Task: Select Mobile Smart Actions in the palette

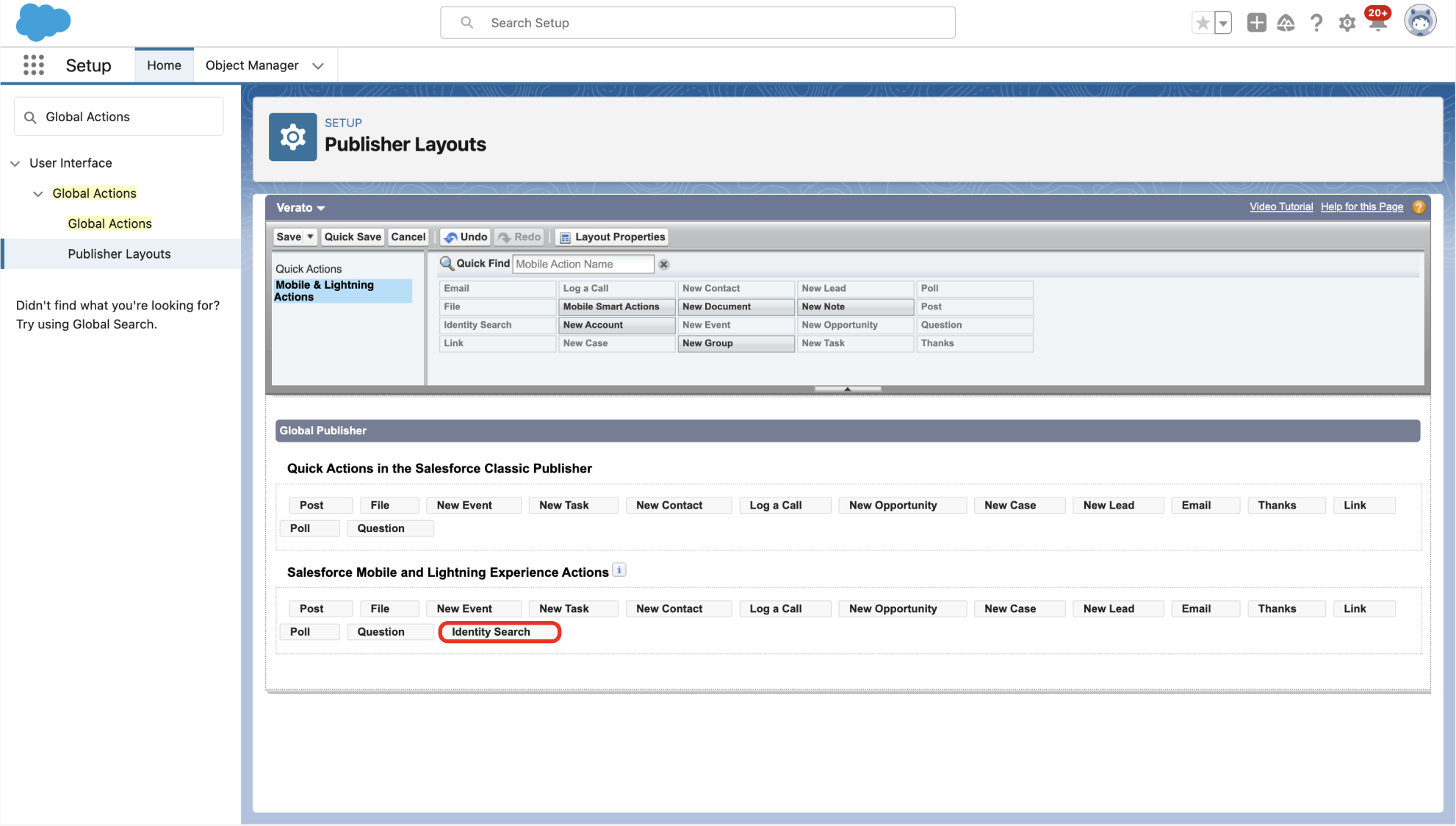Action: click(617, 307)
